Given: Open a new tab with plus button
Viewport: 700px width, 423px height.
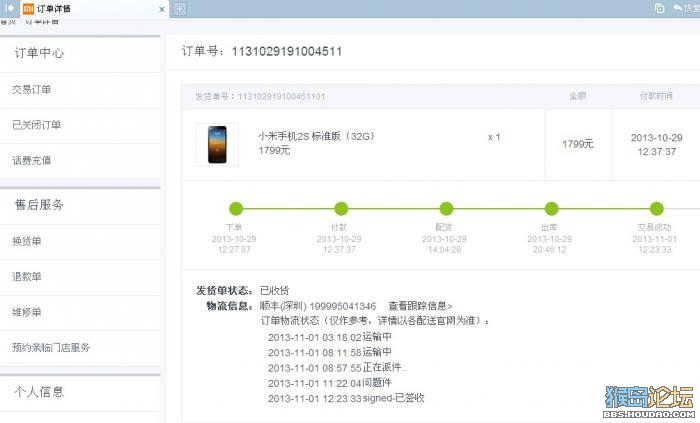Looking at the screenshot, I should click(x=179, y=9).
